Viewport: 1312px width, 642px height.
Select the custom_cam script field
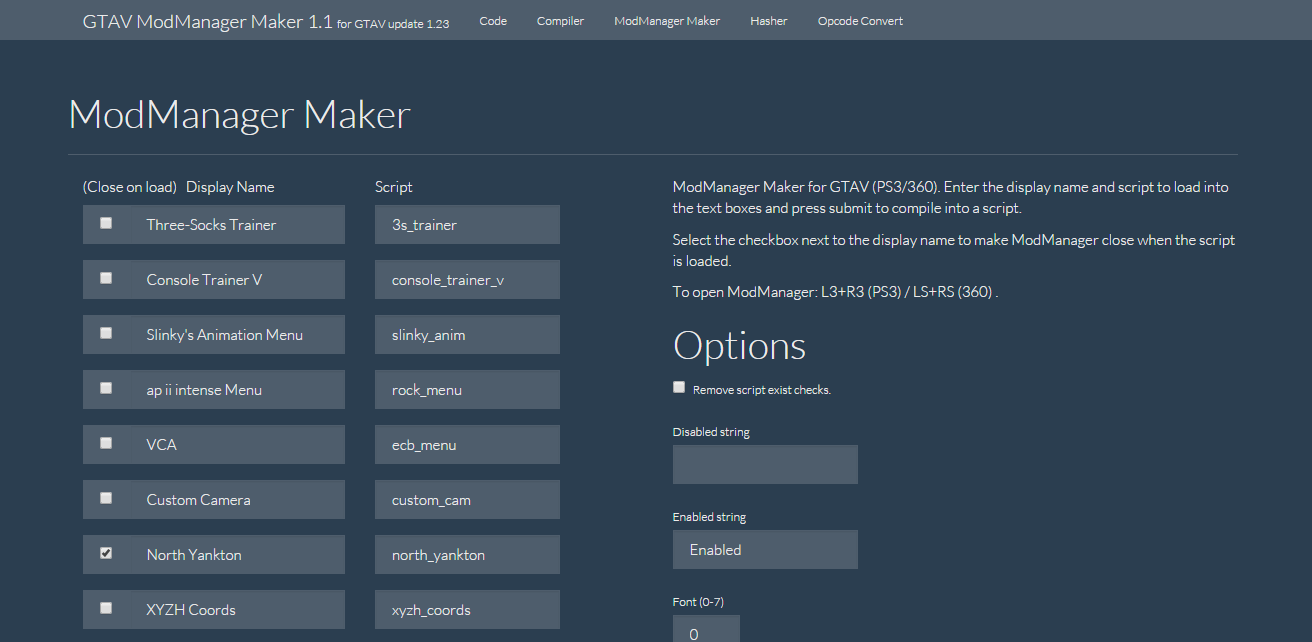[467, 500]
